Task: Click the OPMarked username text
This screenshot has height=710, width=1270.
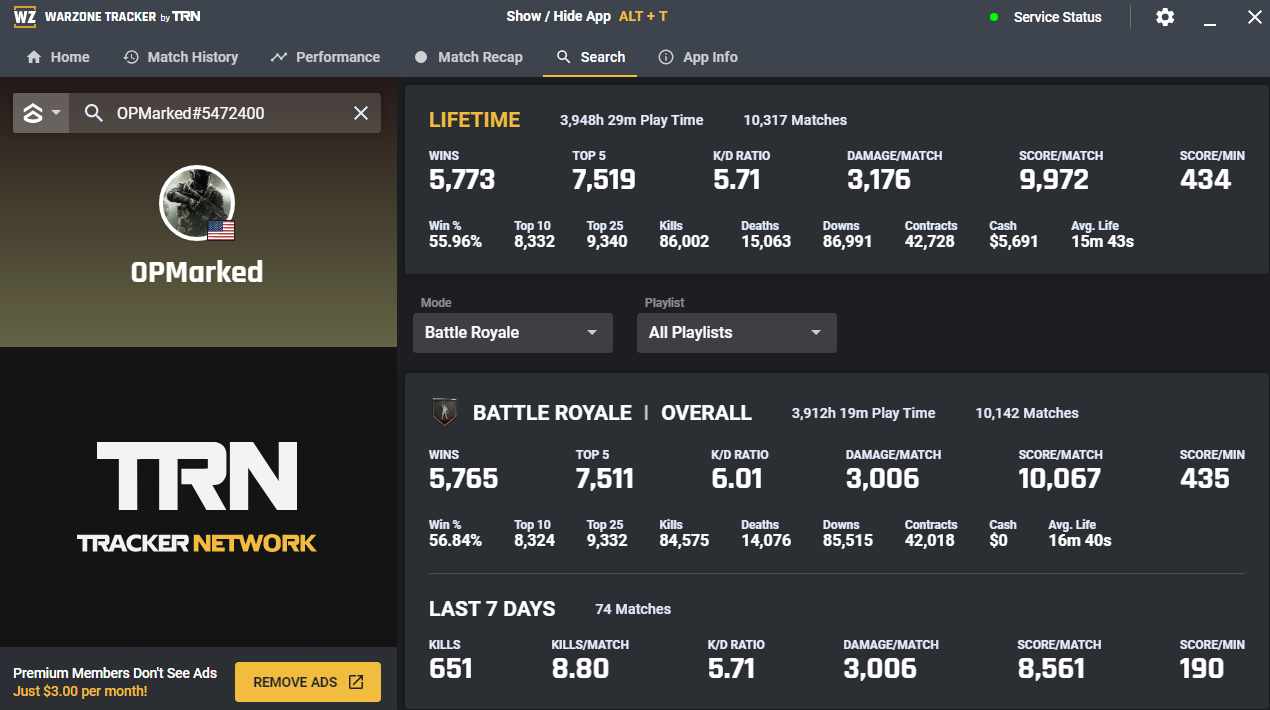Action: [x=197, y=272]
